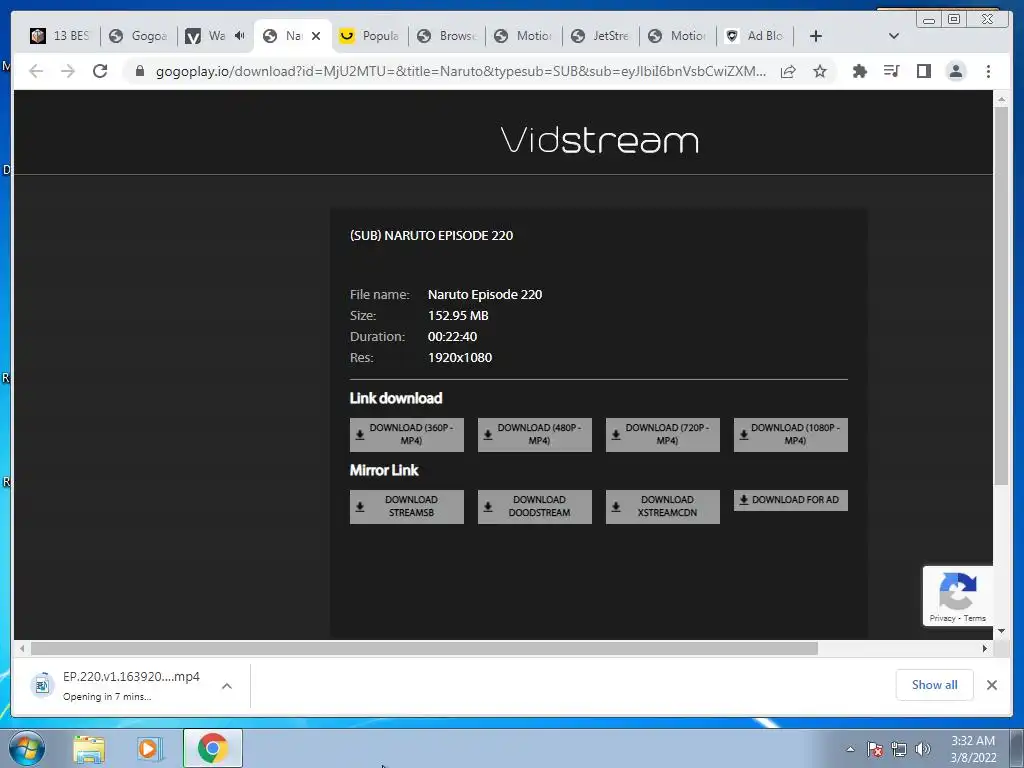Click the padlock site info icon
Viewport: 1024px width, 768px height.
(x=139, y=71)
